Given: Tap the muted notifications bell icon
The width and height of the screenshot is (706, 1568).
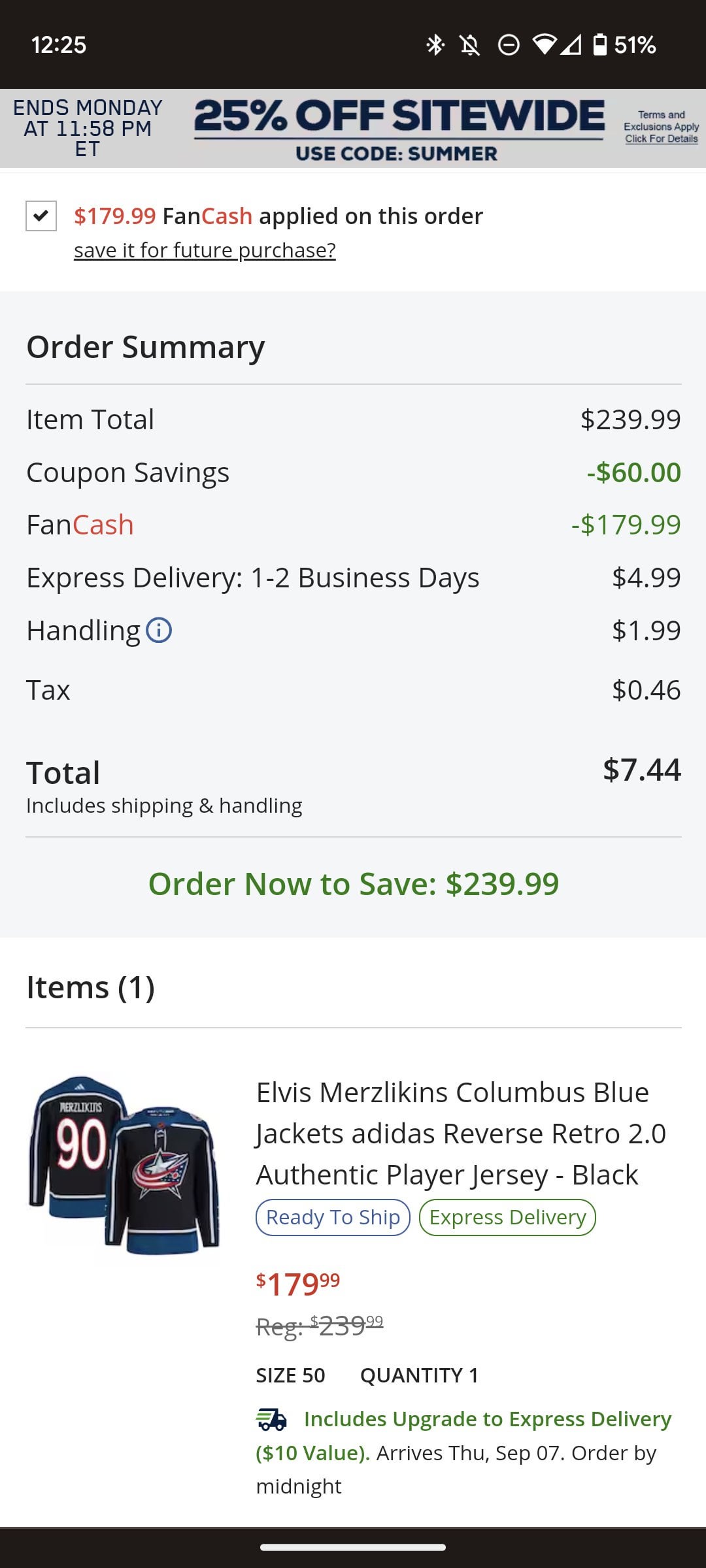Looking at the screenshot, I should [x=470, y=44].
